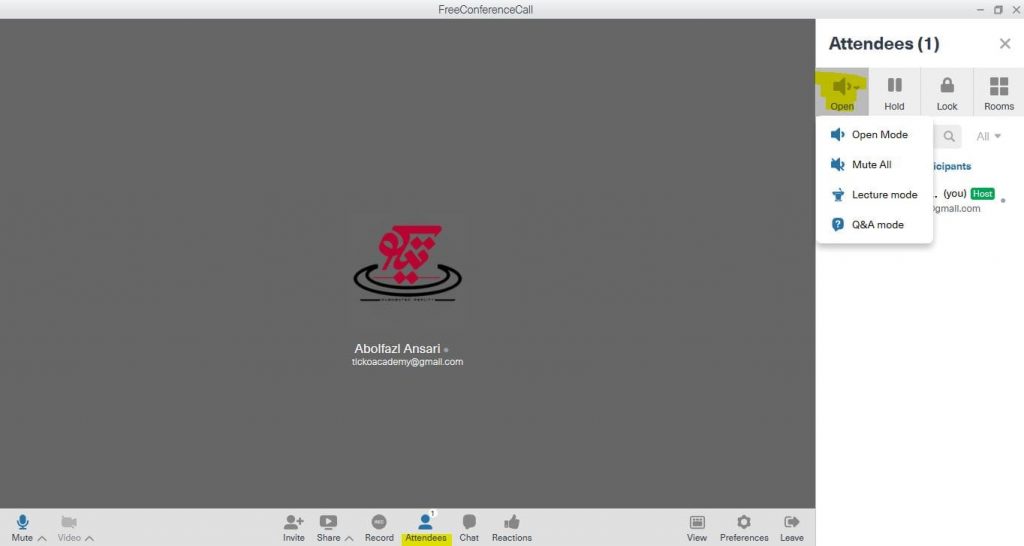Open the All filter dropdown

point(988,136)
